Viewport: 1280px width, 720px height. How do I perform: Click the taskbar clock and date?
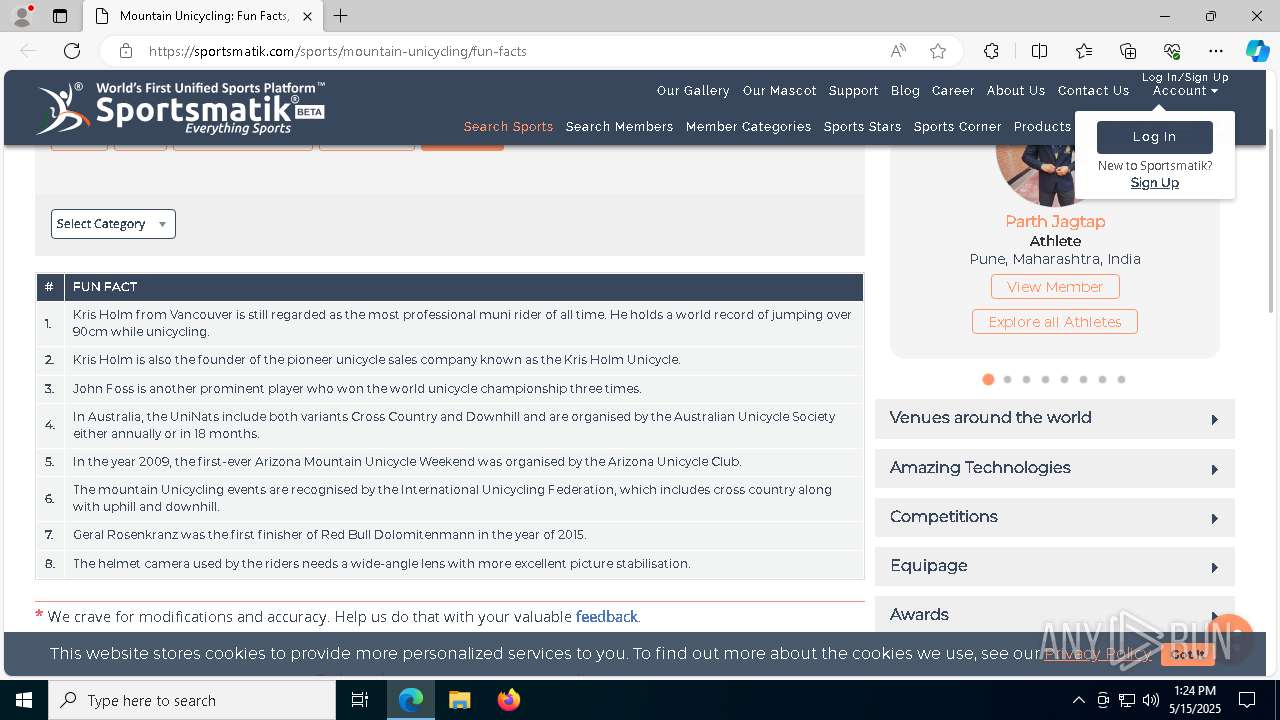pos(1194,700)
